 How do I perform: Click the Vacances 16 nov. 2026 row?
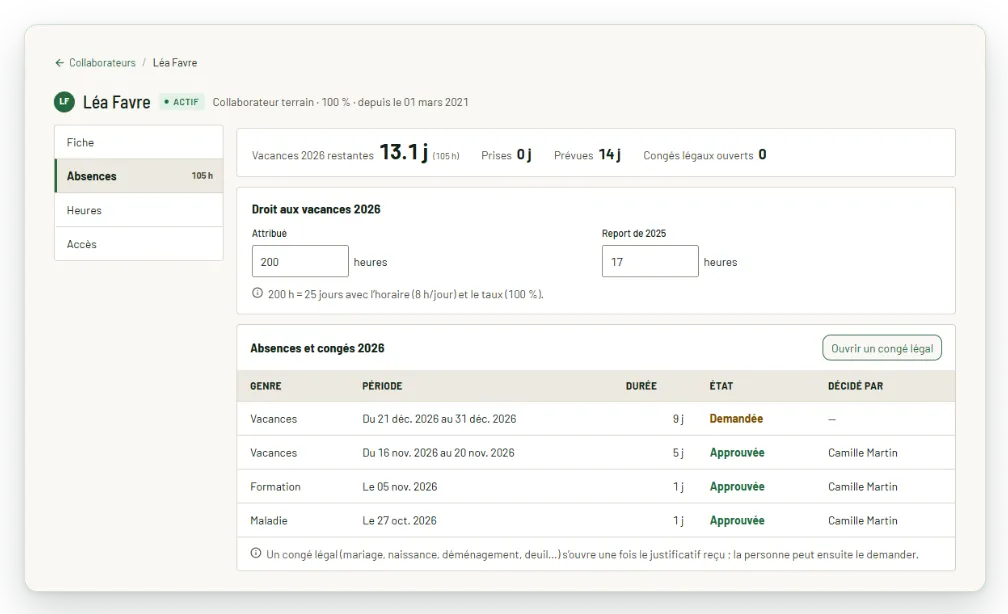(596, 453)
